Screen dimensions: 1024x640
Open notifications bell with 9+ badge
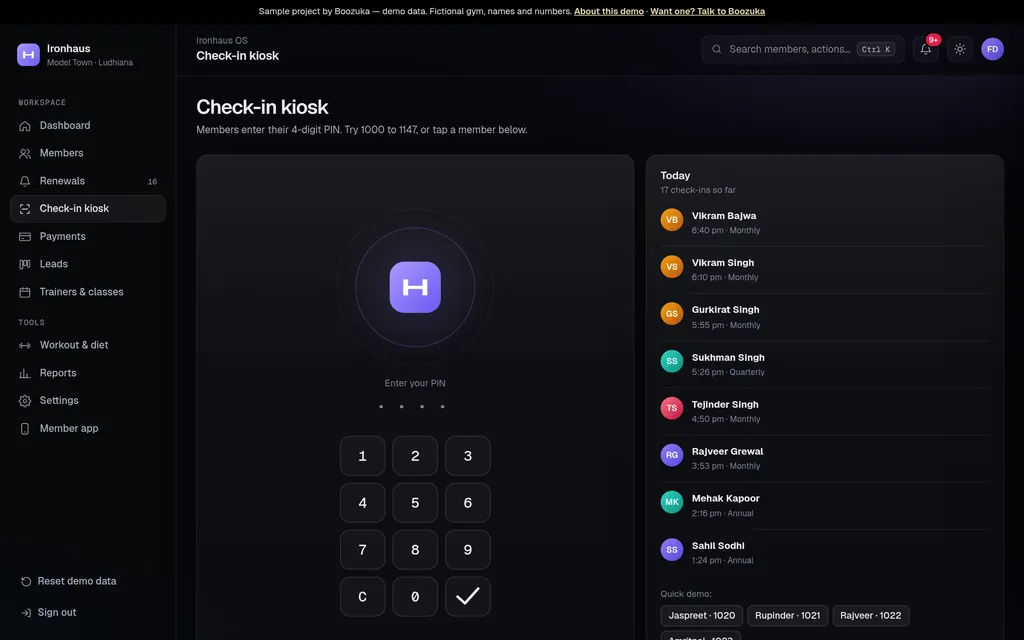tap(926, 49)
